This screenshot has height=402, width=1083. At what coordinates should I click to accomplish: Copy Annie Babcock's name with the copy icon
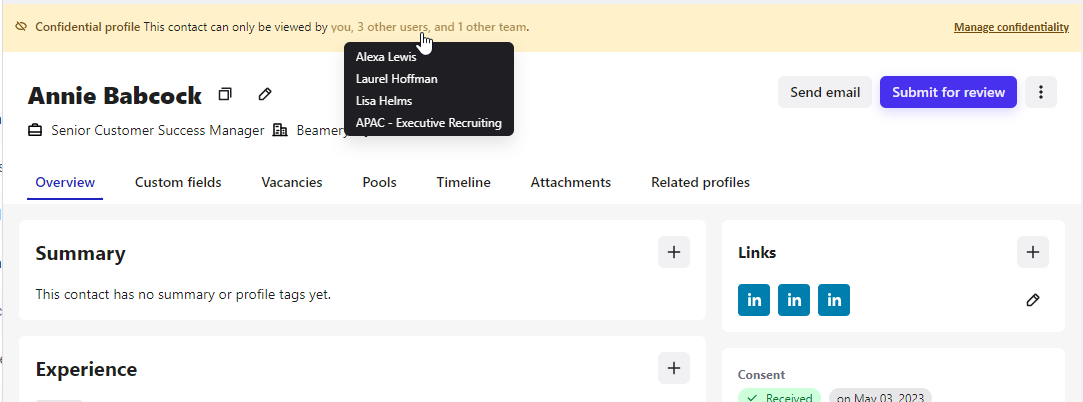(224, 94)
